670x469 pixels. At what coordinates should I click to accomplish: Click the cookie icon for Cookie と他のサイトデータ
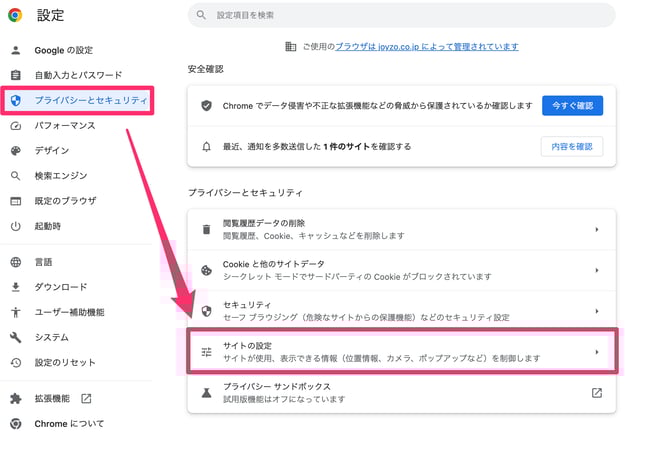(206, 270)
